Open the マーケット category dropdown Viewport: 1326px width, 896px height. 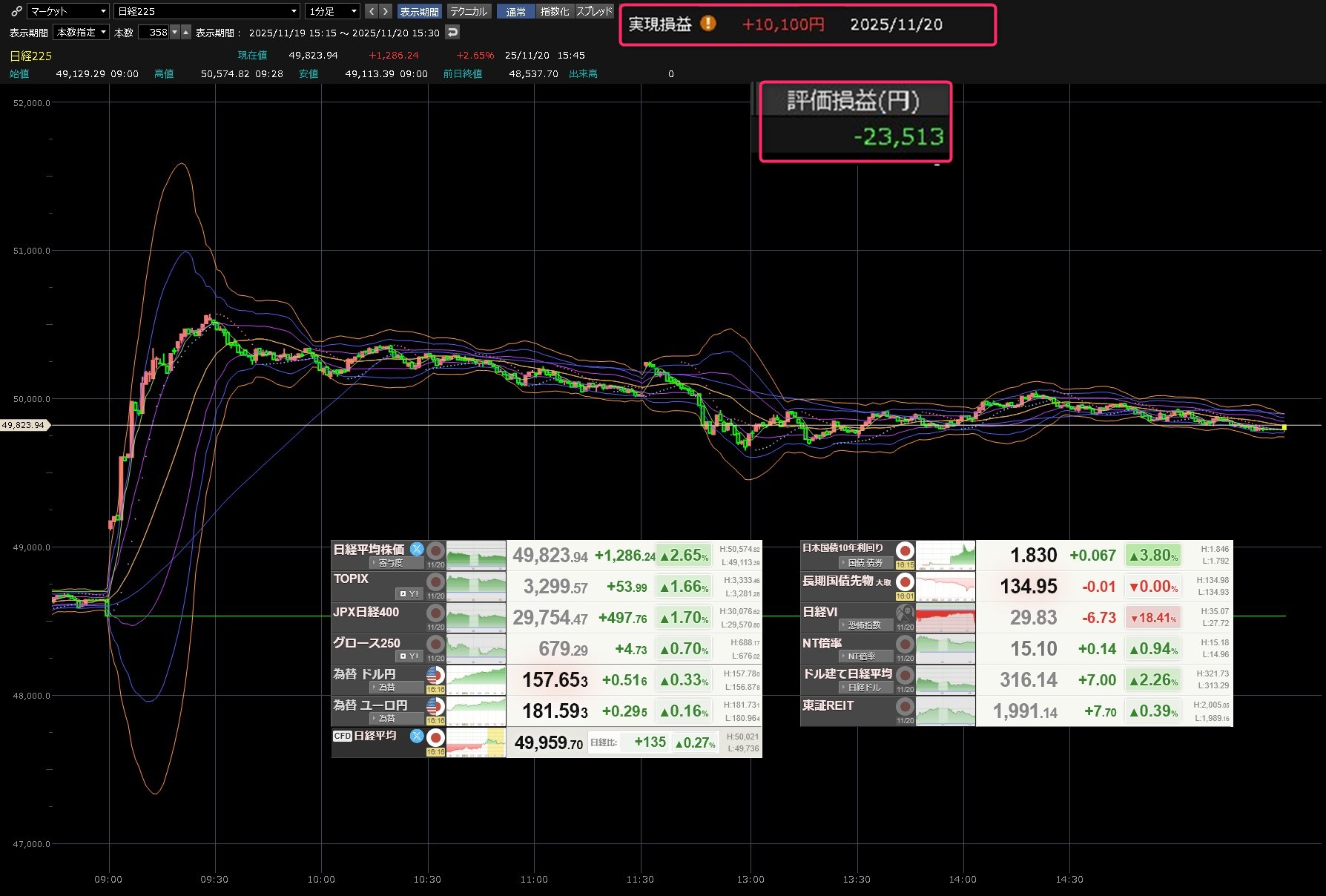(68, 11)
